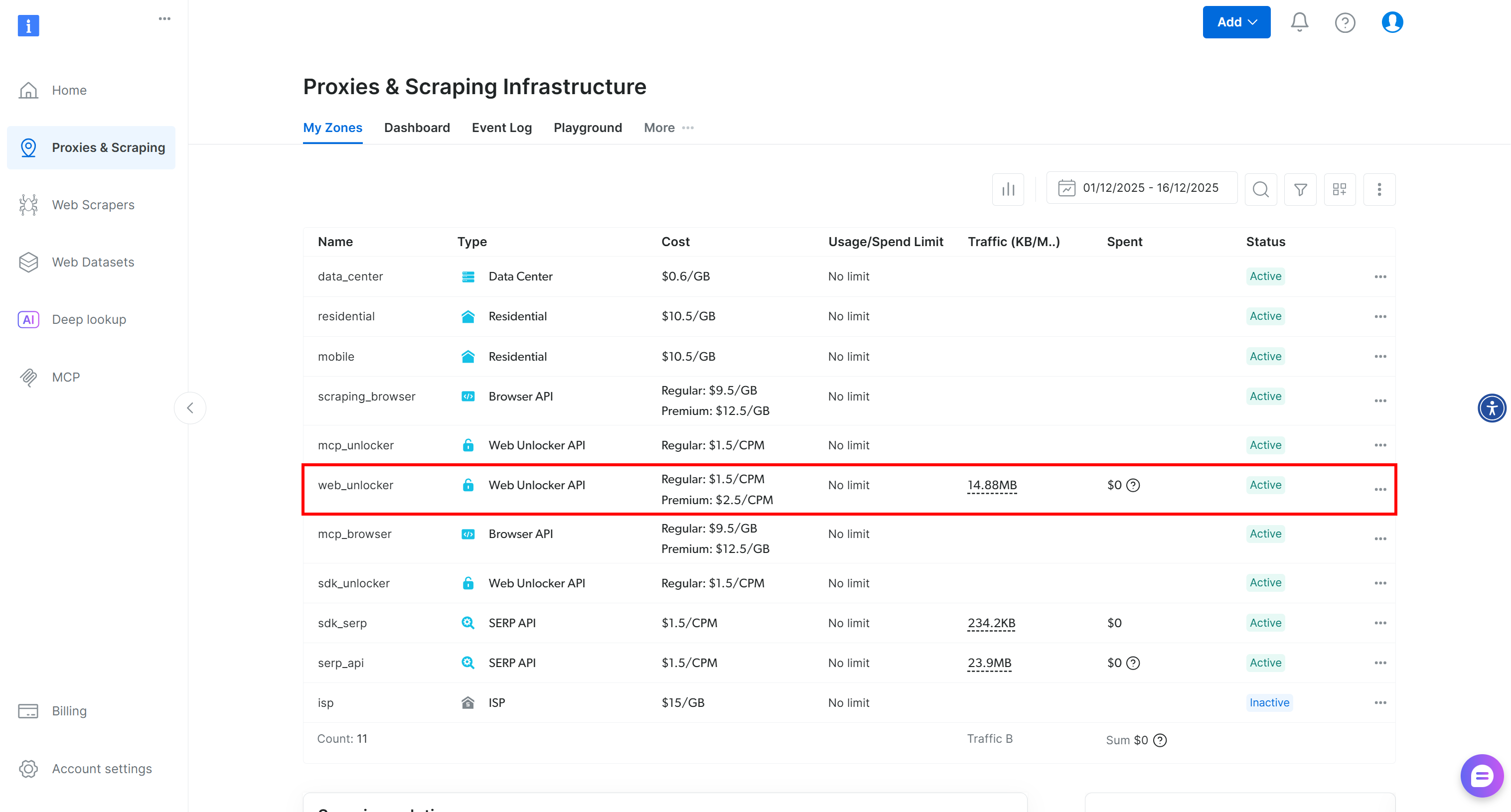This screenshot has height=812, width=1511.
Task: Click the bar chart stats icon
Action: point(1008,189)
